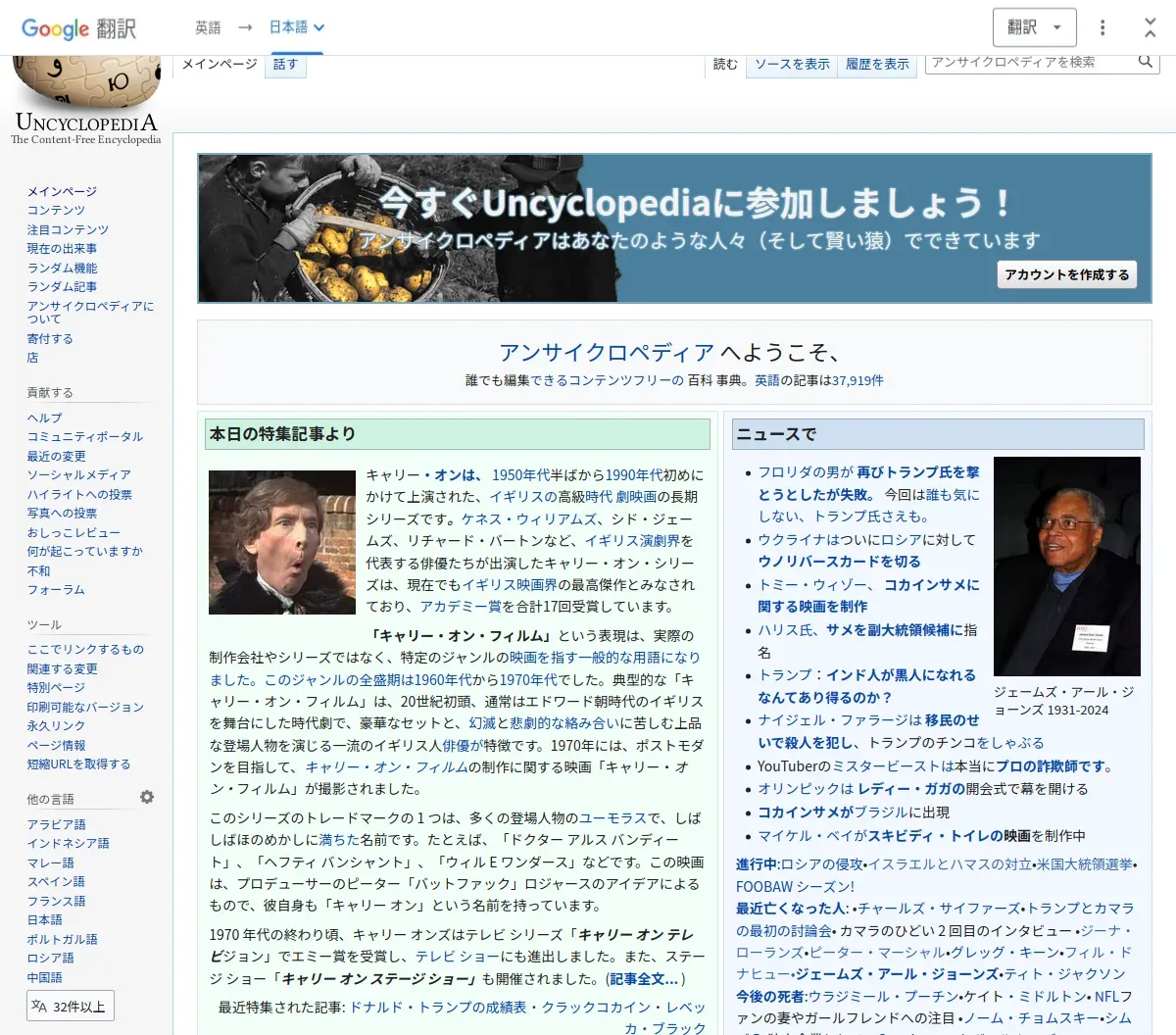Open the ソースを表示 tab
Image resolution: width=1176 pixels, height=1035 pixels.
coord(792,64)
